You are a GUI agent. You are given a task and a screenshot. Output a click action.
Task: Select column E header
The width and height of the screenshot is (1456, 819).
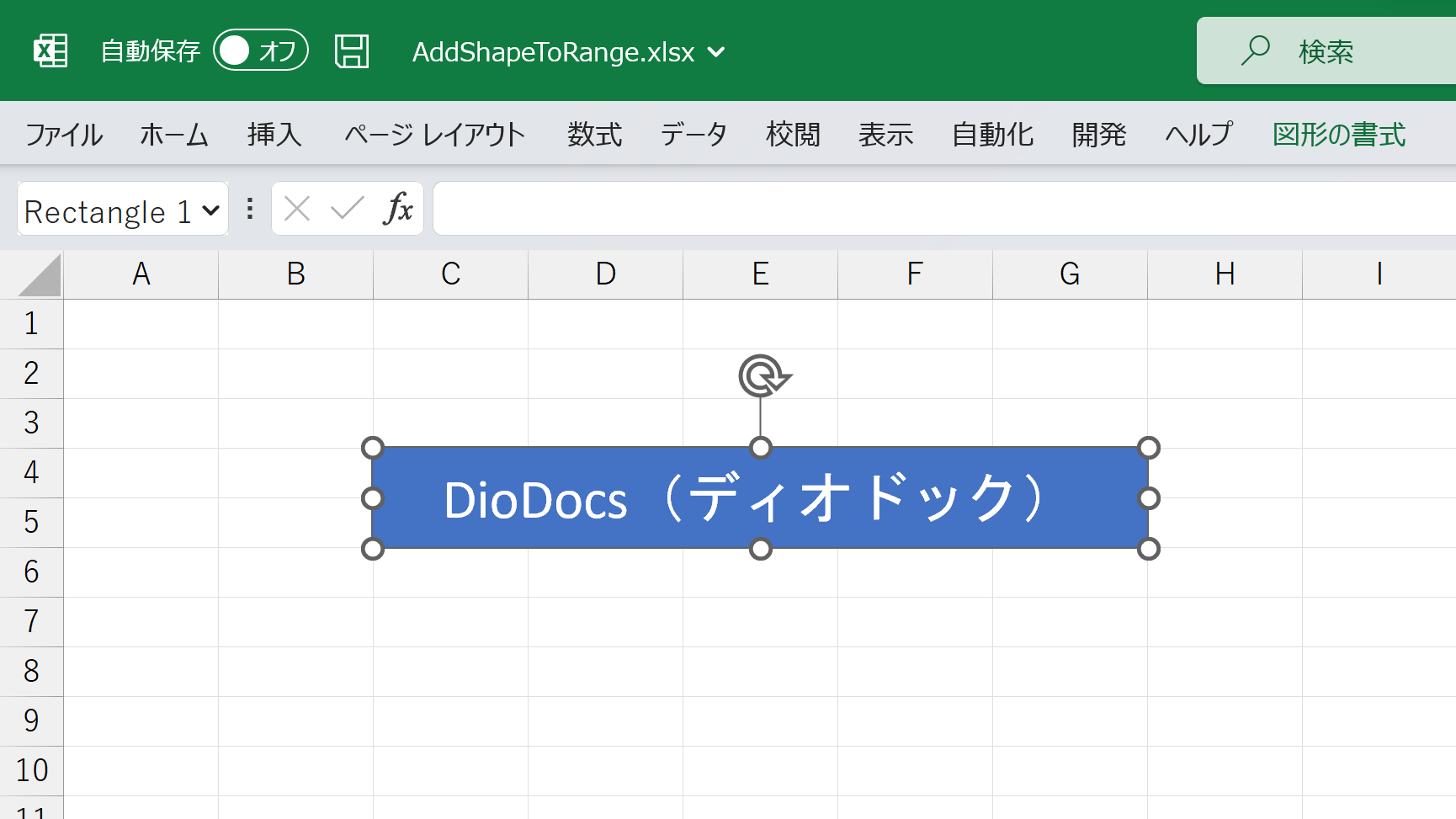pyautogui.click(x=761, y=274)
